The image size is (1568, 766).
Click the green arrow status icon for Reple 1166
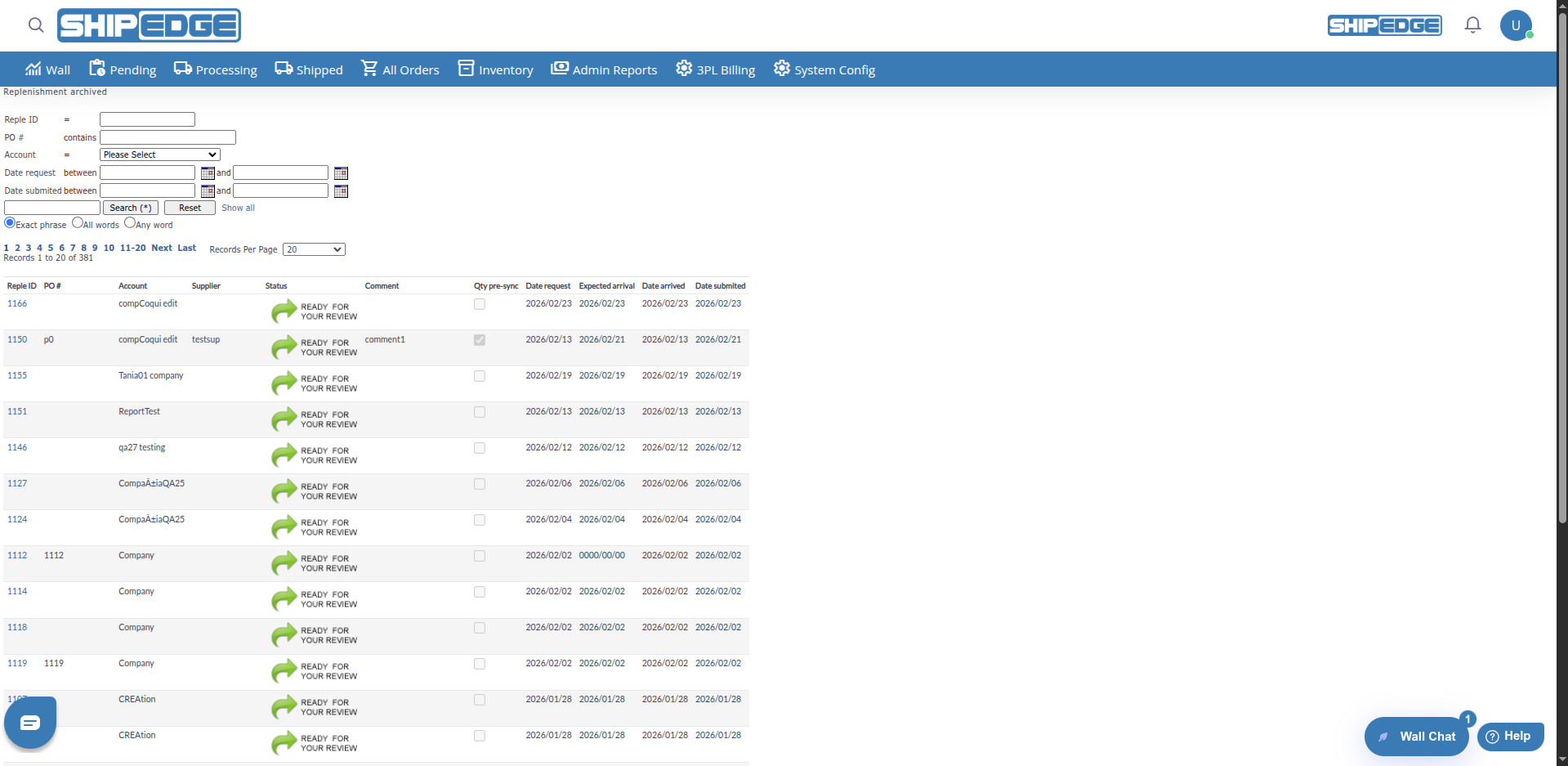284,311
